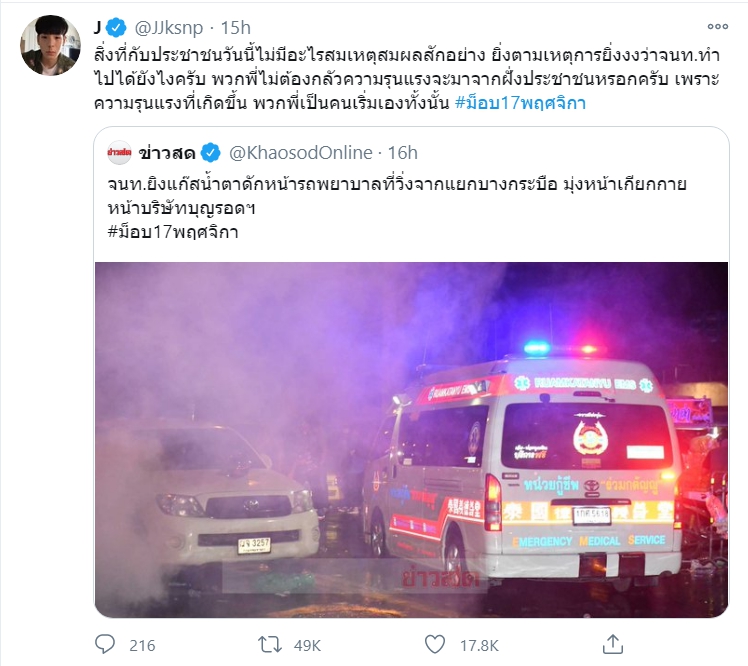
Task: Open the quoted tweet's 16h timestamp
Action: point(403,153)
